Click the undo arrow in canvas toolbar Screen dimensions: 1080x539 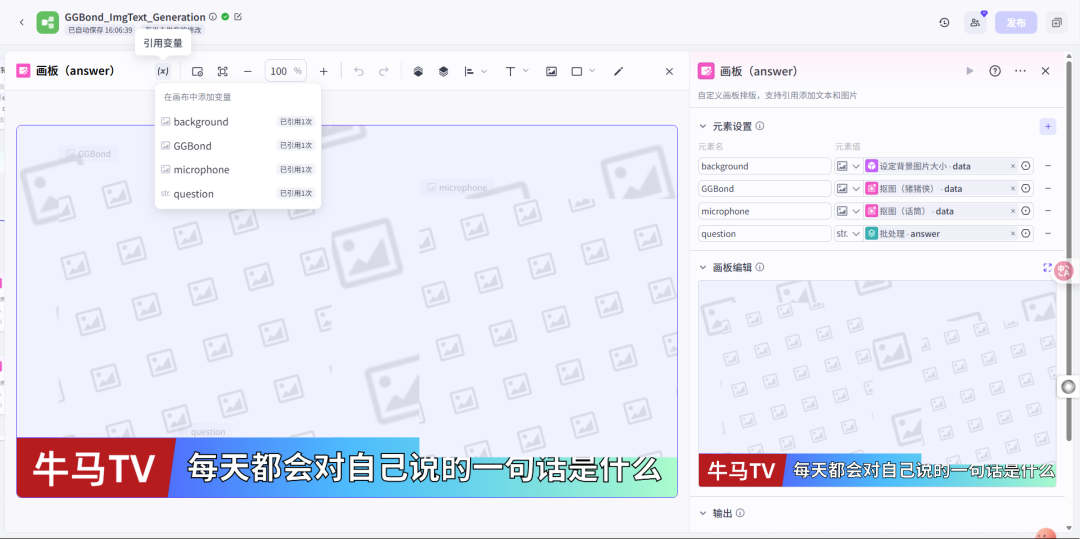pos(359,71)
